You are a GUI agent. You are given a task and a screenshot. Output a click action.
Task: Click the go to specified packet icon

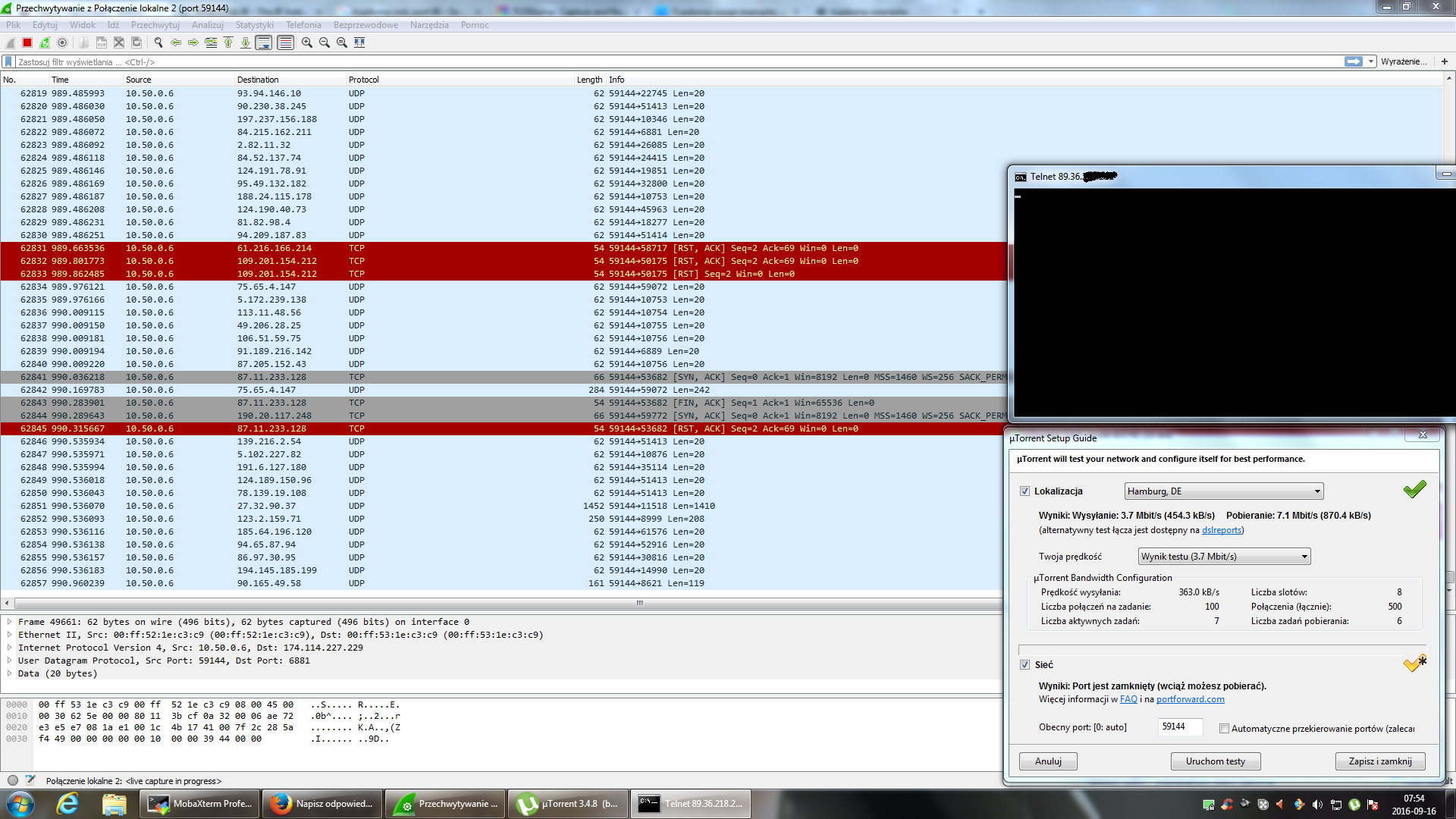211,42
